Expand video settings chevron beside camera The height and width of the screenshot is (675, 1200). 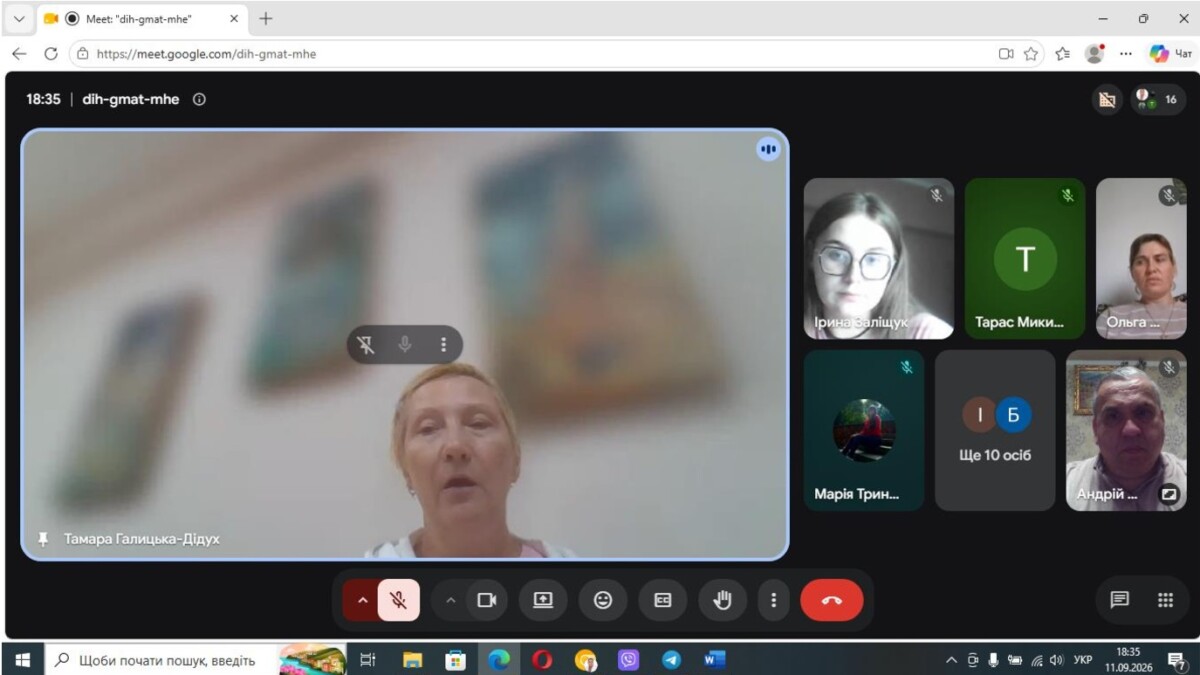click(x=450, y=600)
